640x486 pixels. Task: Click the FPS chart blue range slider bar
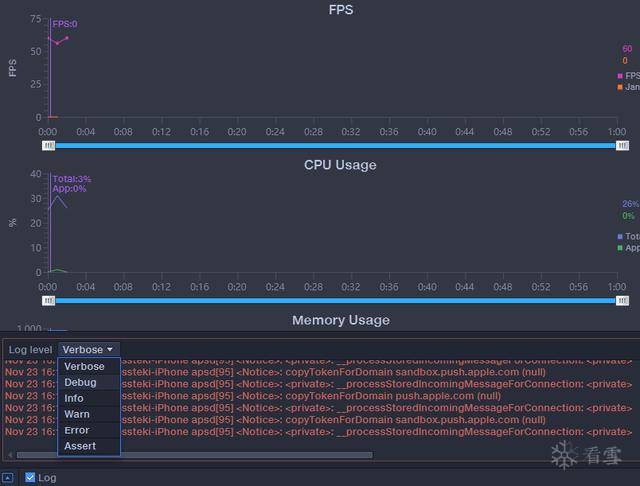(x=335, y=145)
